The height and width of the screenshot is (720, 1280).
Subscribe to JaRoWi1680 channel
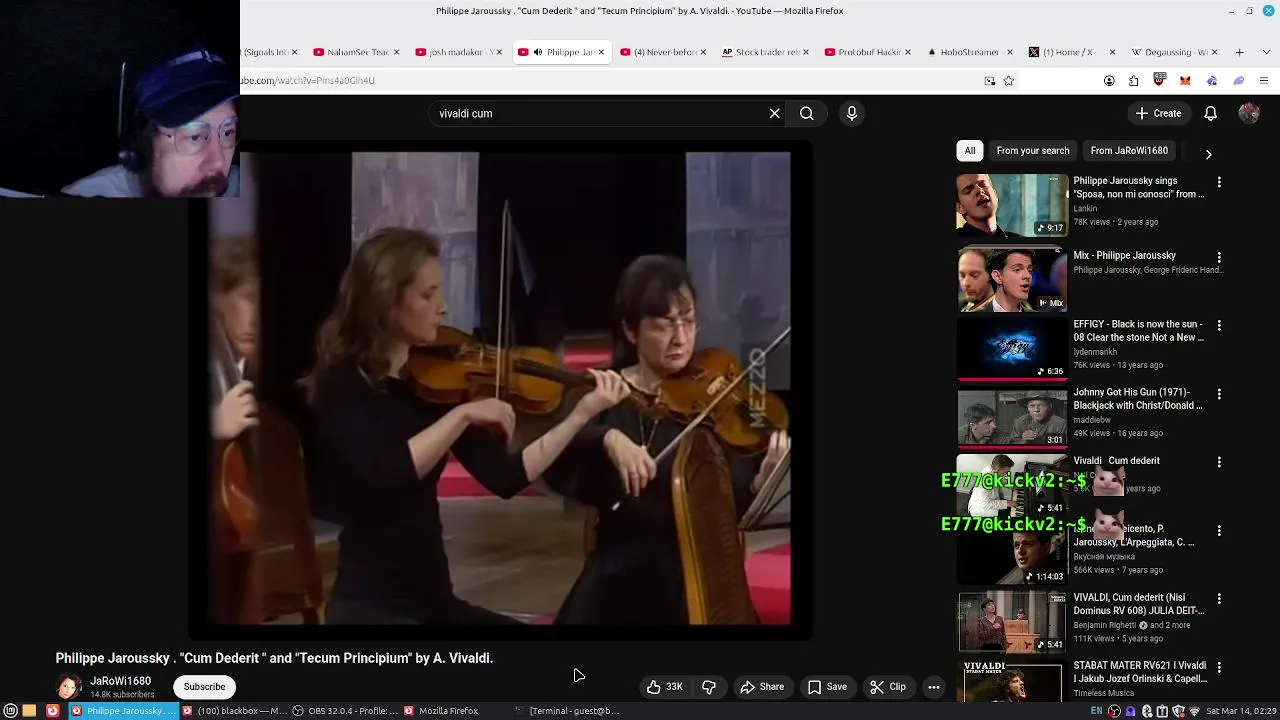point(204,687)
